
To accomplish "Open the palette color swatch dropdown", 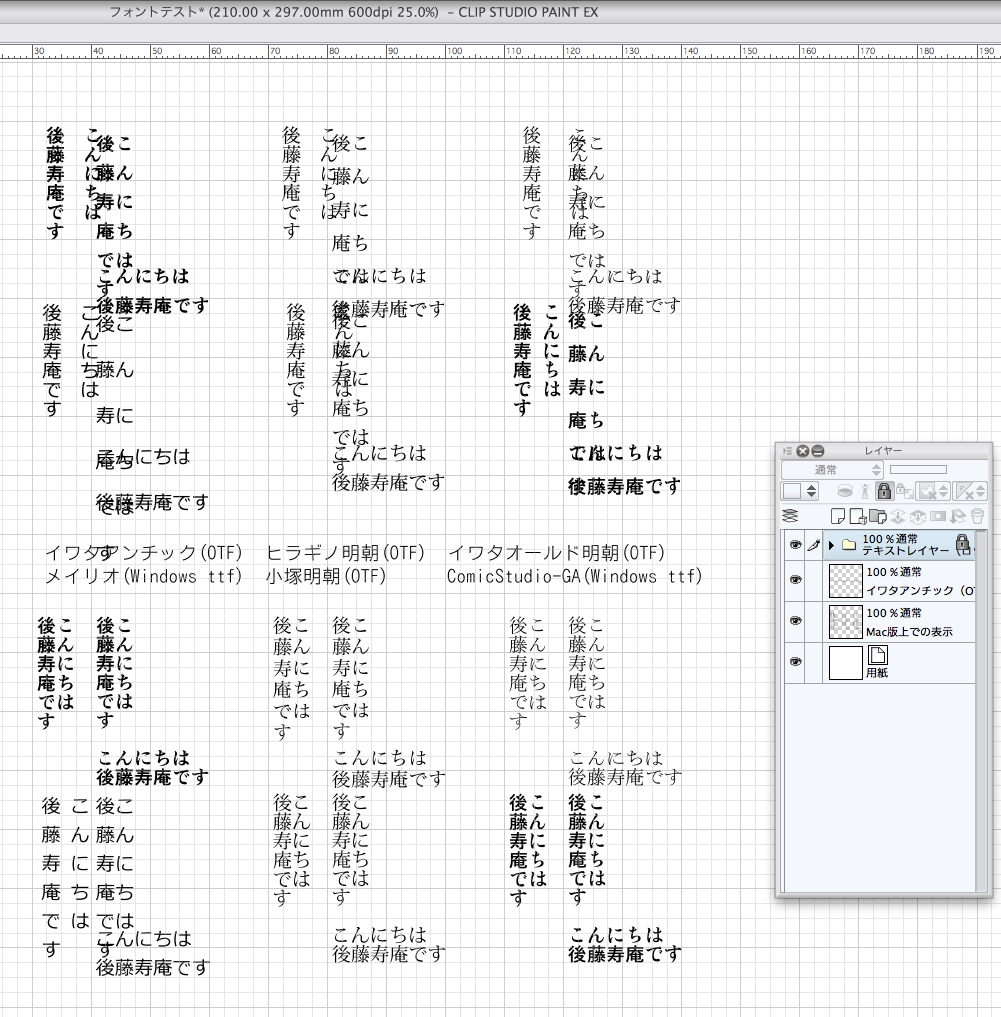I will point(799,491).
